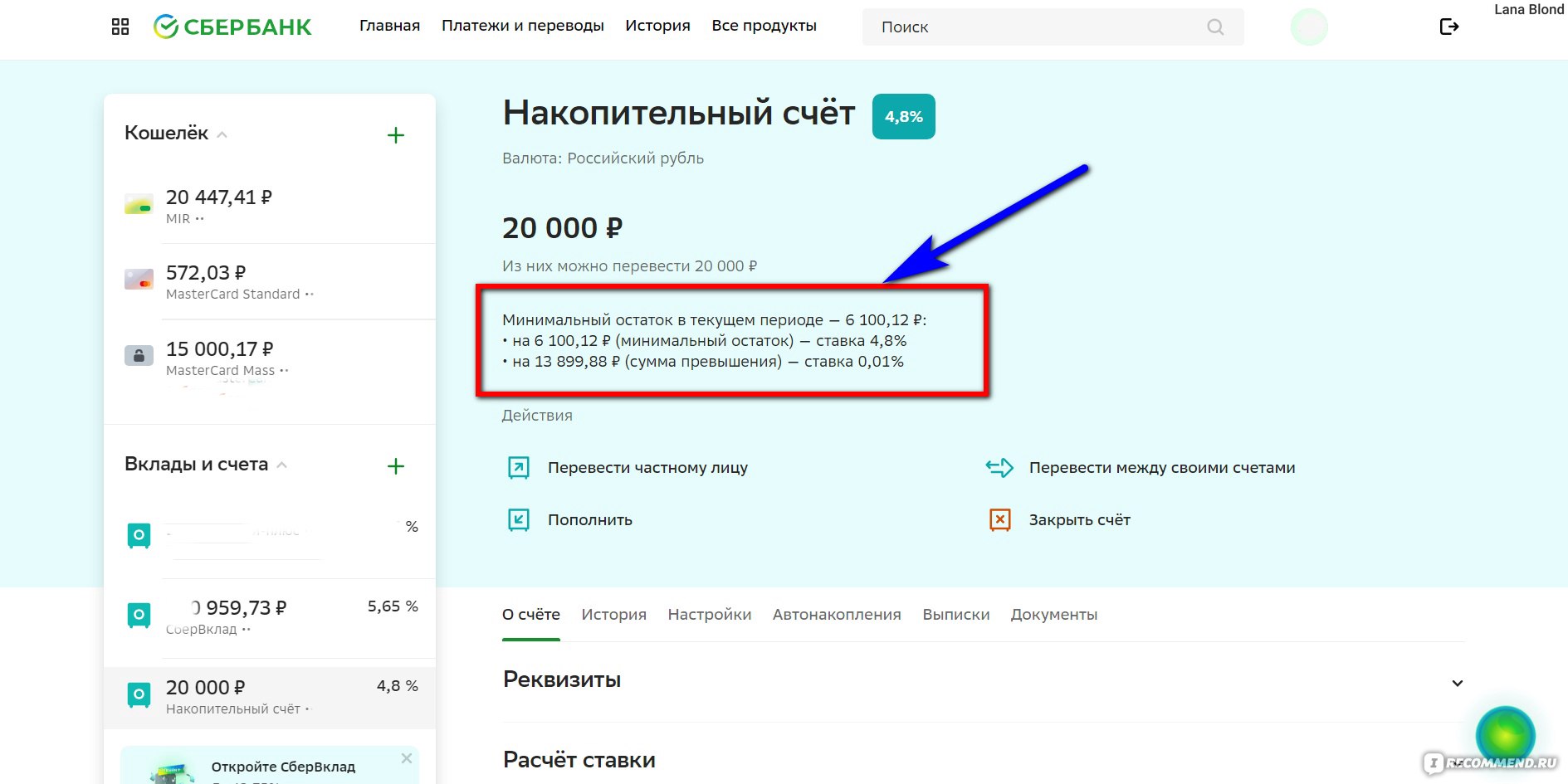This screenshot has width=1568, height=784.
Task: Open the Документы tab
Action: pyautogui.click(x=1054, y=615)
